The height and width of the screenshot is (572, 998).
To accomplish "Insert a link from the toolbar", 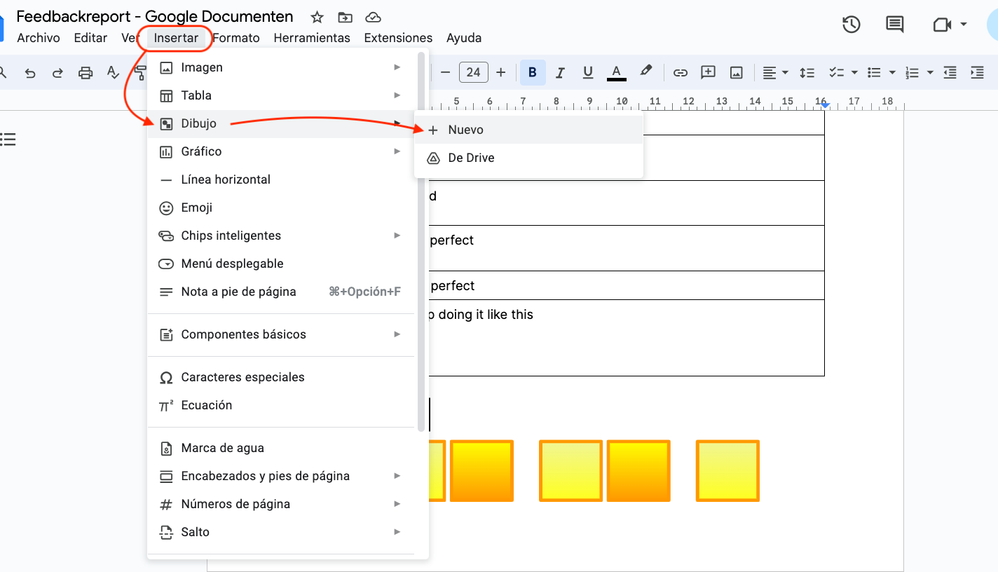I will [x=680, y=73].
